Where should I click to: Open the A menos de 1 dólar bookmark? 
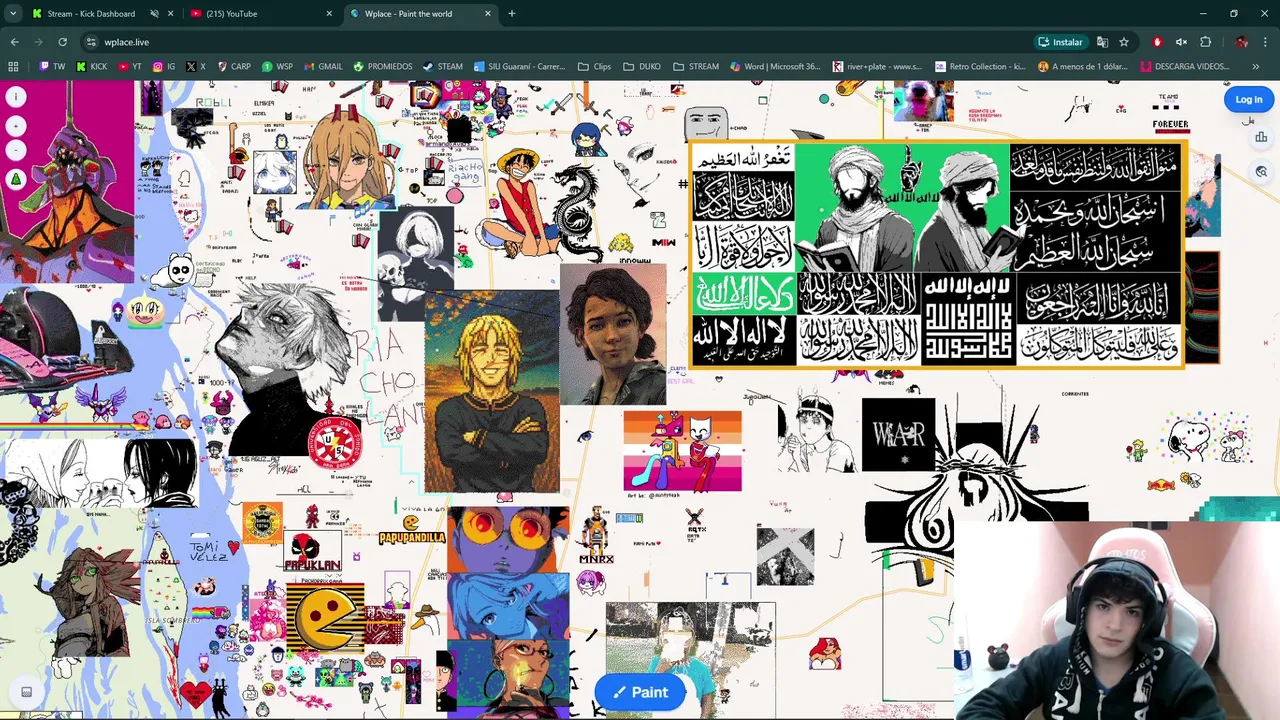[1083, 67]
